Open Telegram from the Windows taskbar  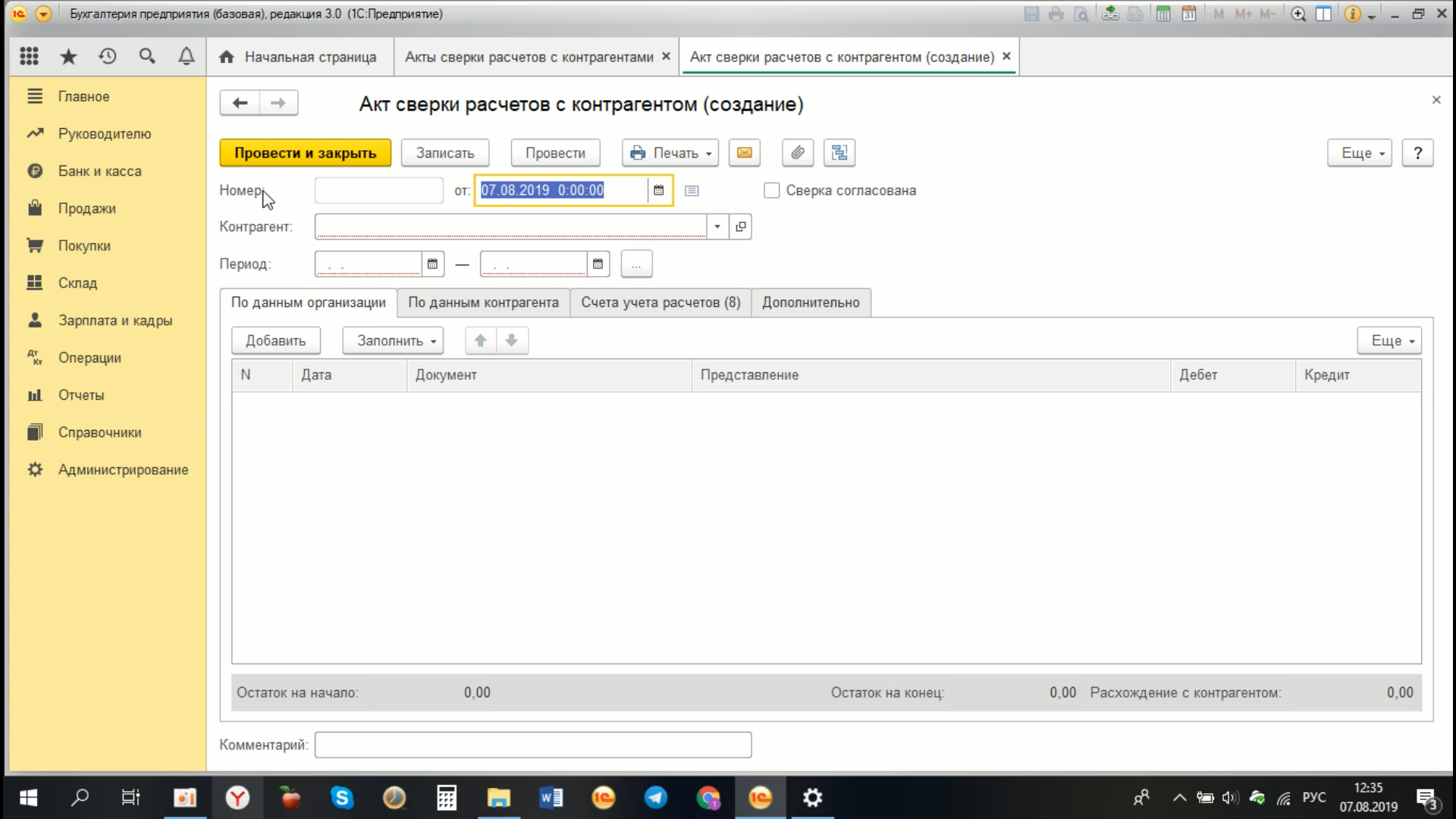click(655, 798)
